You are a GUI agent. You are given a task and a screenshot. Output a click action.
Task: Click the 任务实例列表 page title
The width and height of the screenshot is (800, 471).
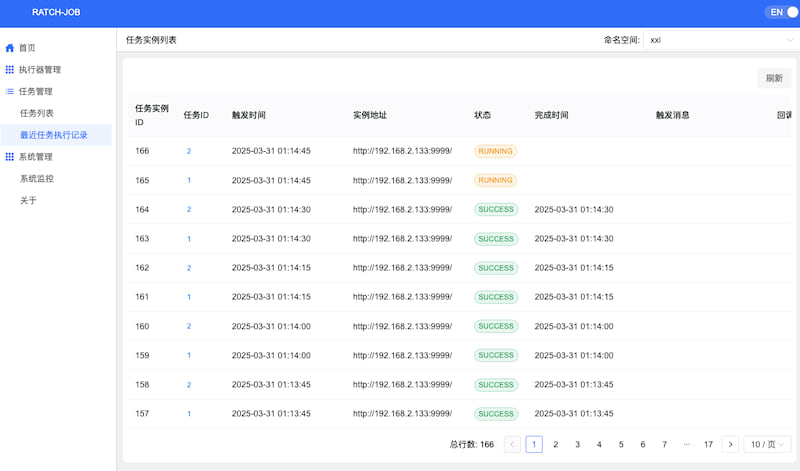151,40
